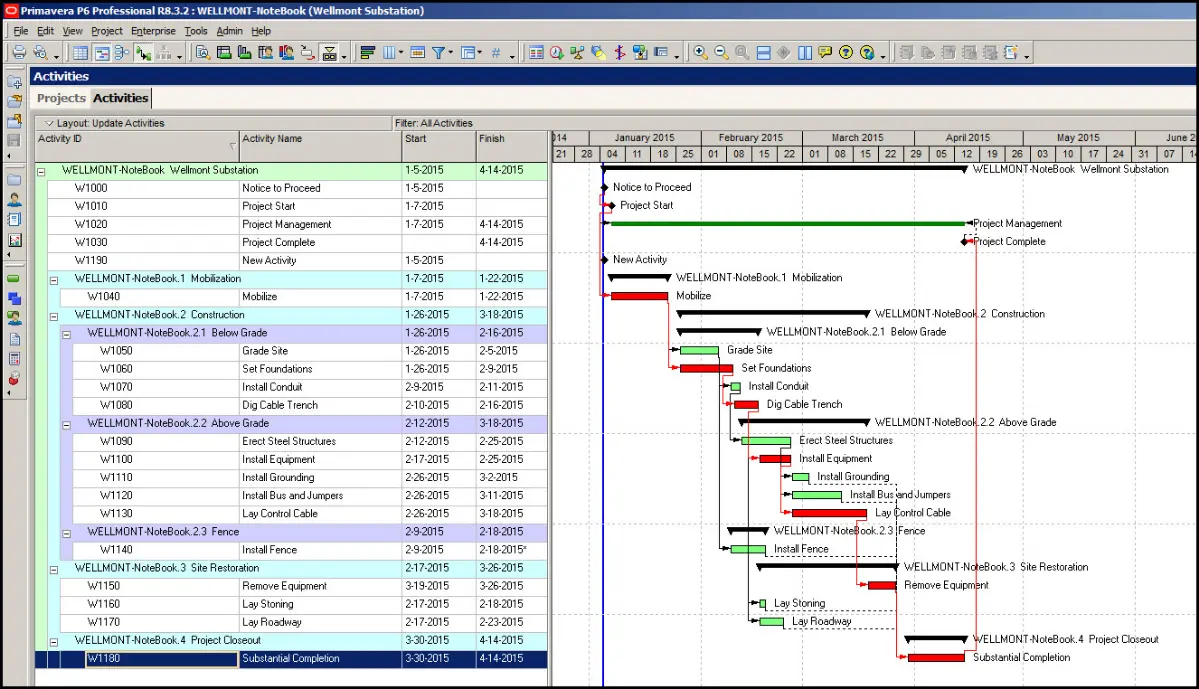This screenshot has height=689, width=1199.
Task: Collapse the WELLMONT-NoteBook Wellmont Substation group
Action: click(41, 171)
